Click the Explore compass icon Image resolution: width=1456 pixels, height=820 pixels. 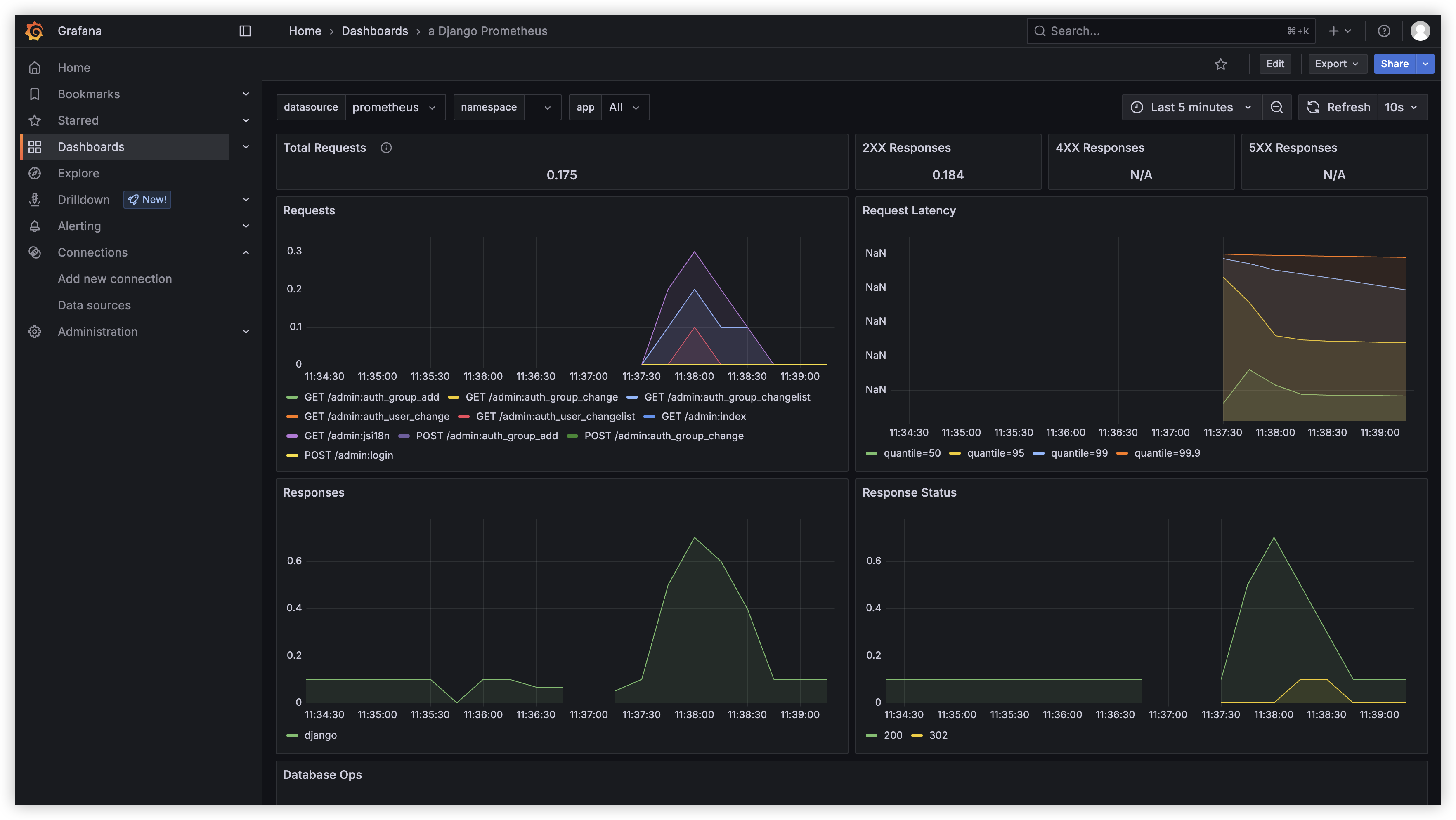pos(35,173)
